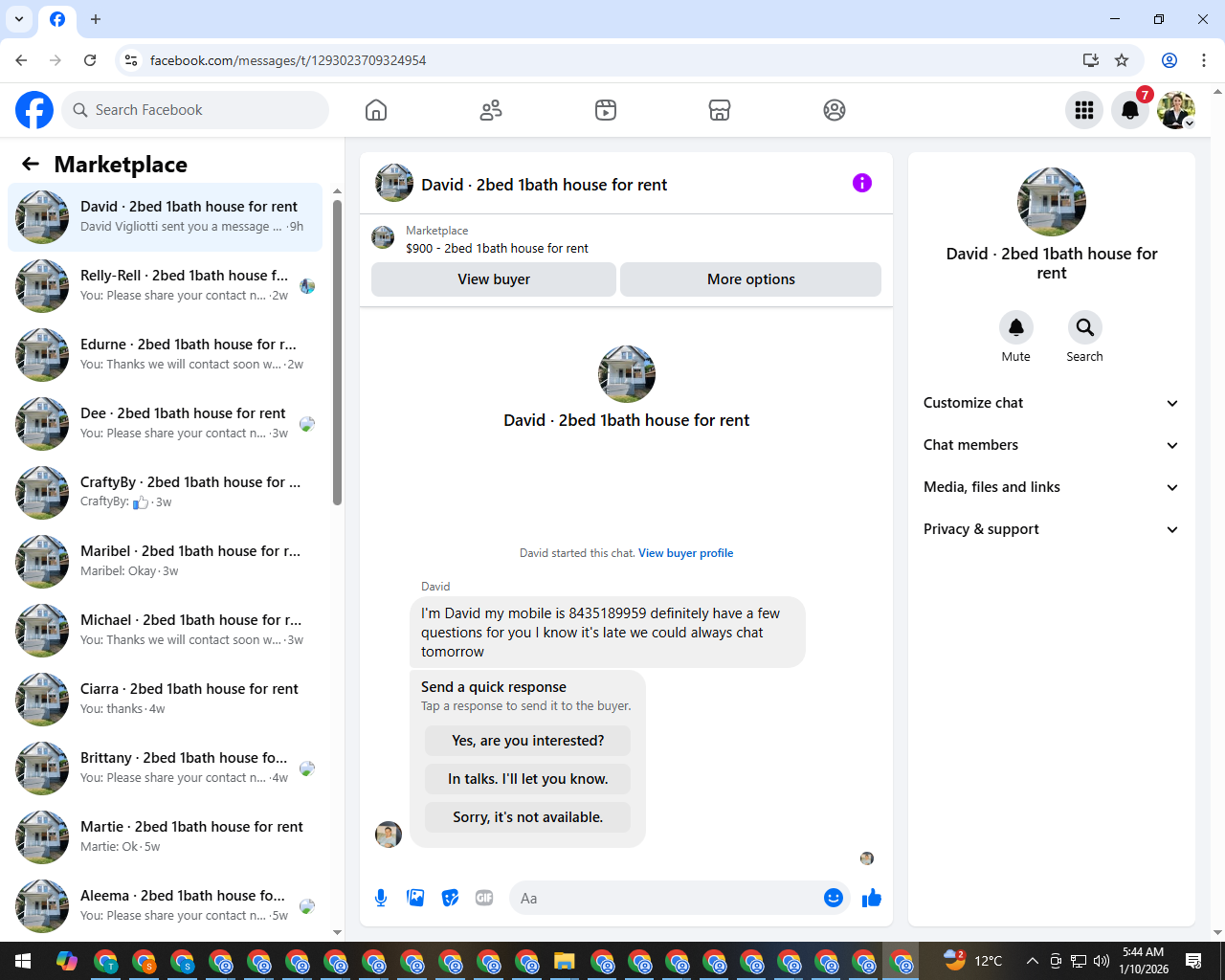Open the clock showing 5:44 AM
Image resolution: width=1225 pixels, height=980 pixels.
coord(1144,961)
